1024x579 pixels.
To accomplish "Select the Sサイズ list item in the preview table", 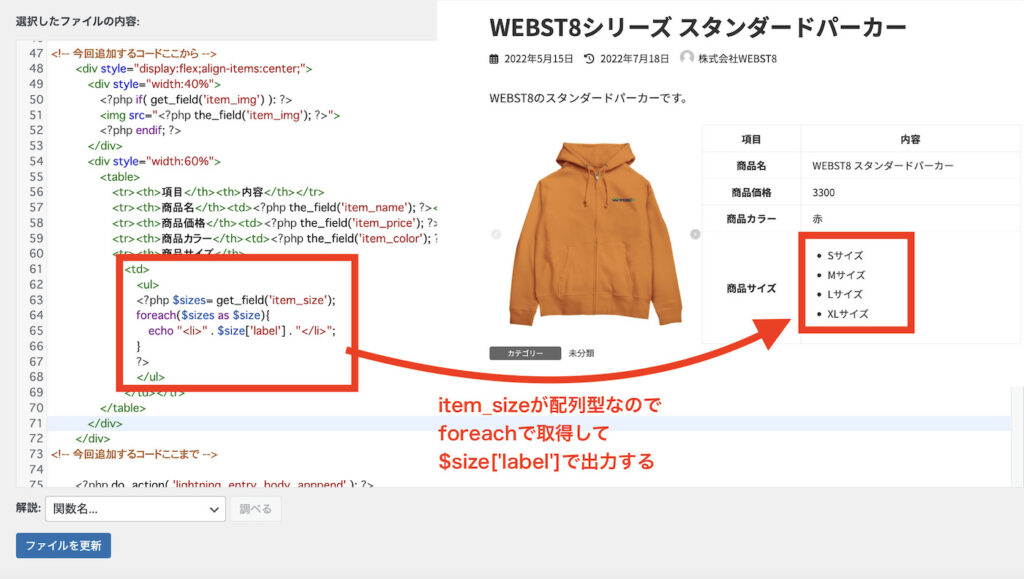I will [843, 255].
